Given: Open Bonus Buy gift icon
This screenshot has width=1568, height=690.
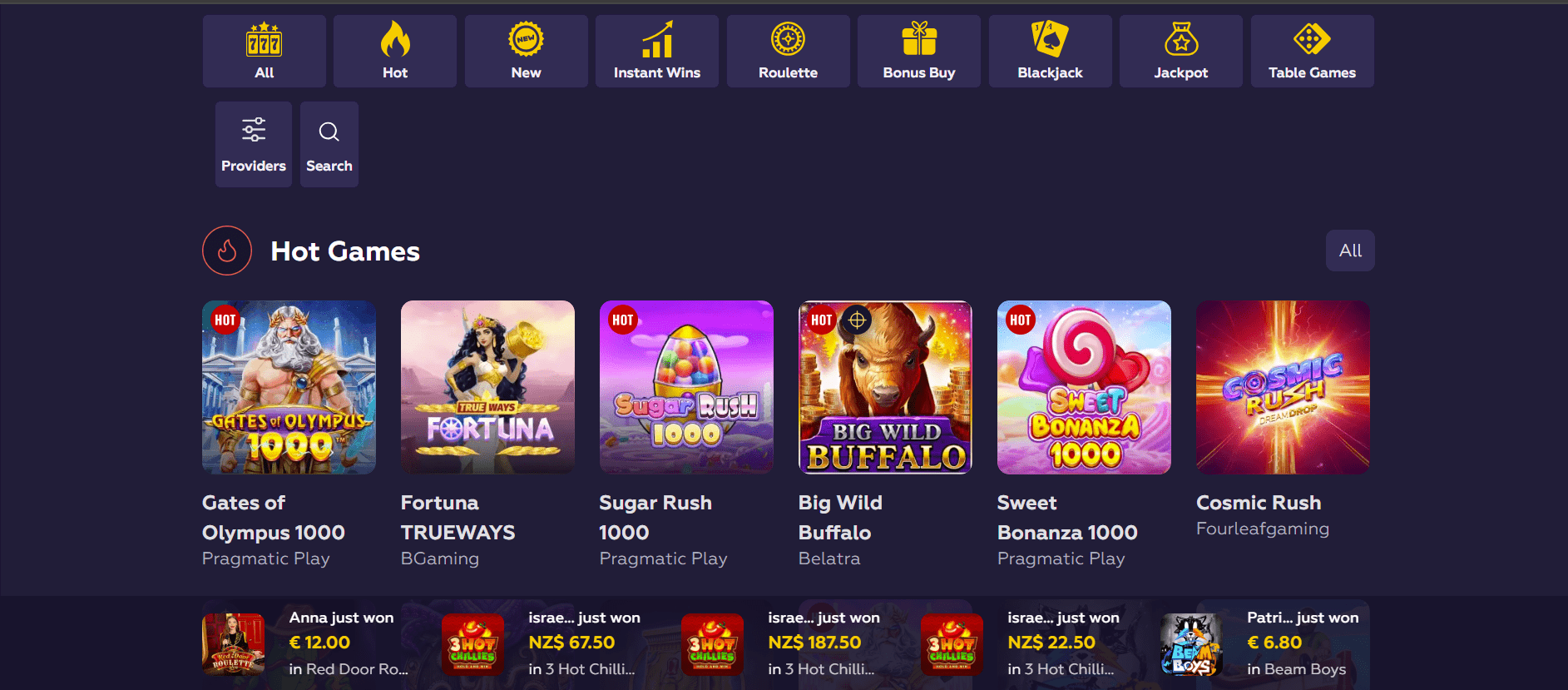Looking at the screenshot, I should coord(919,39).
